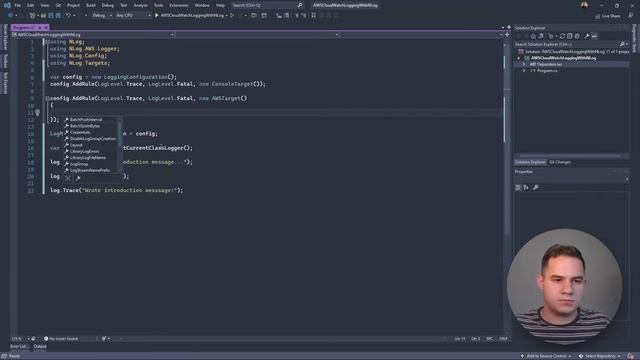Click the Save All toolbar icon
Viewport: 640px width, 360px height.
(58, 15)
